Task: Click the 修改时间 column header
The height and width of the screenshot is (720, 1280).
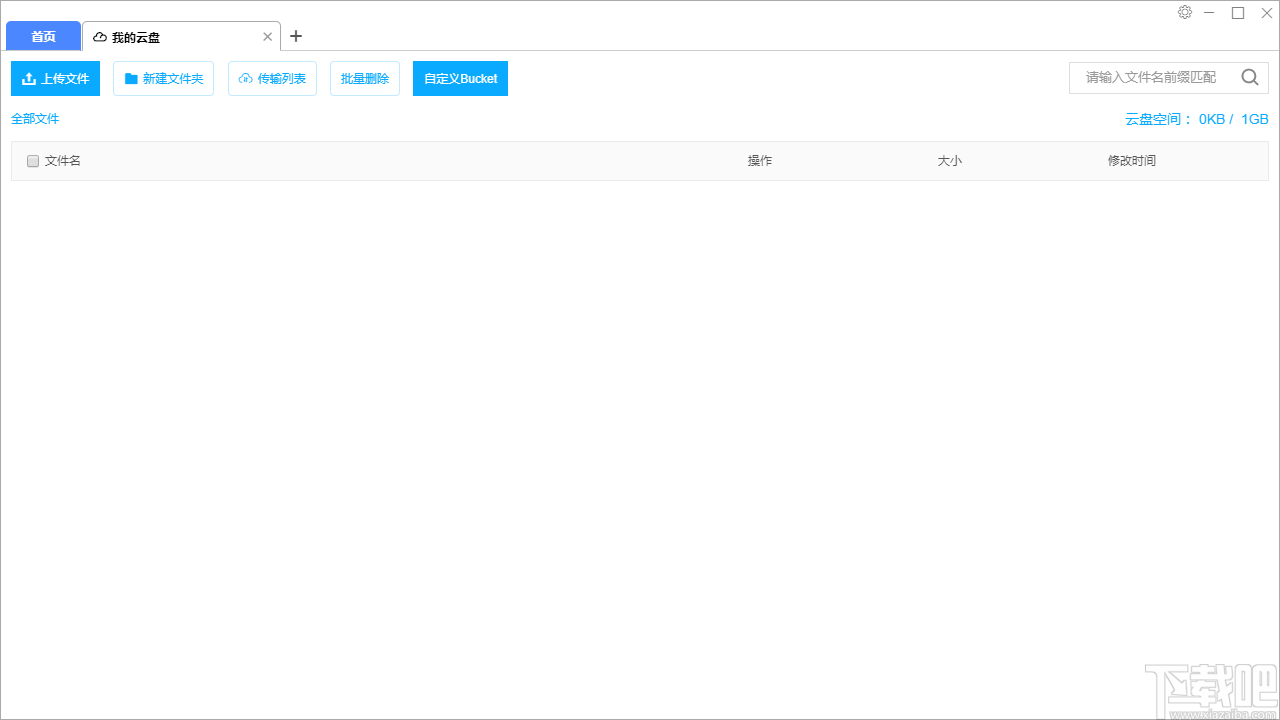Action: [1132, 161]
